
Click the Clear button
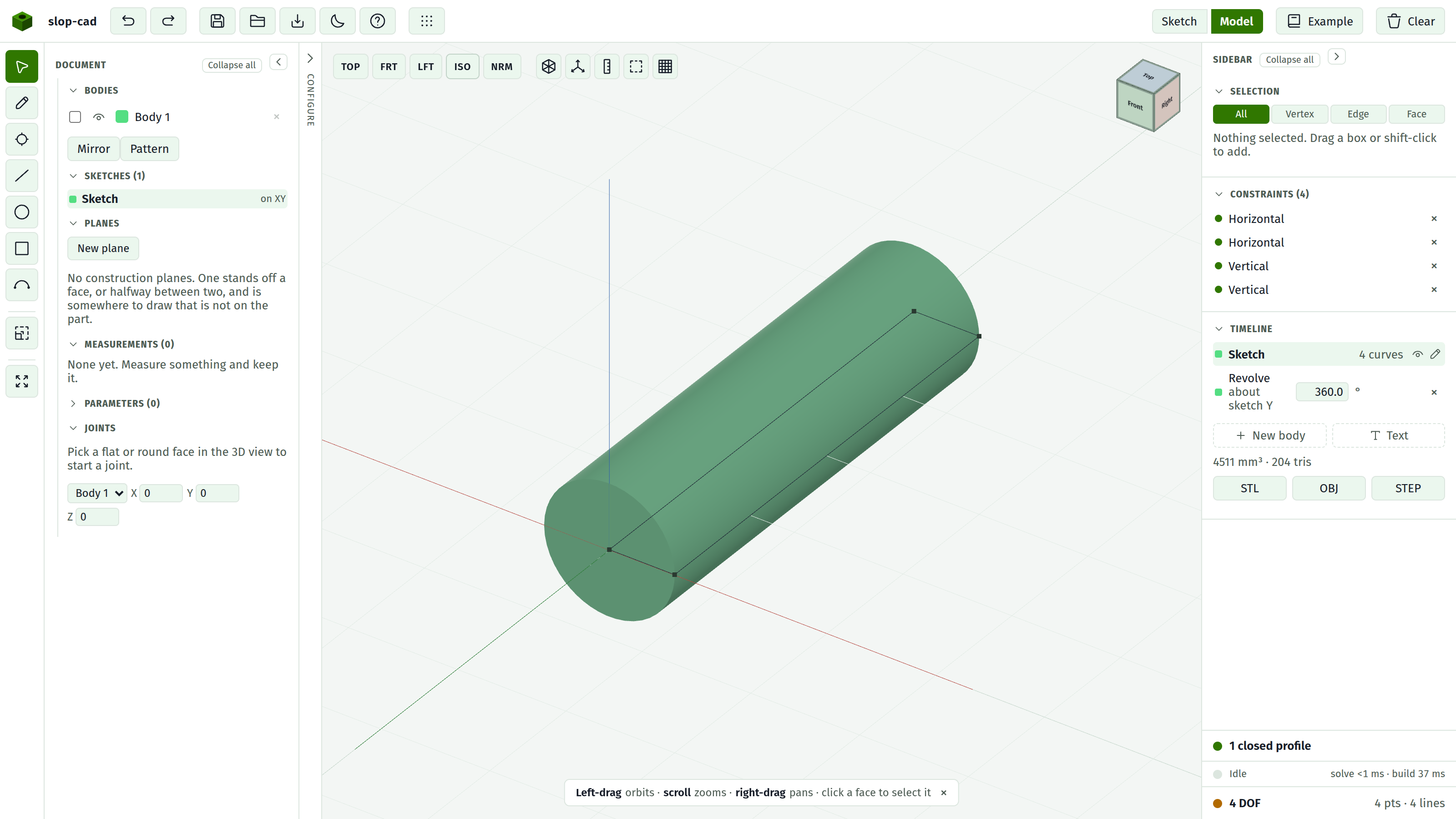click(x=1410, y=21)
